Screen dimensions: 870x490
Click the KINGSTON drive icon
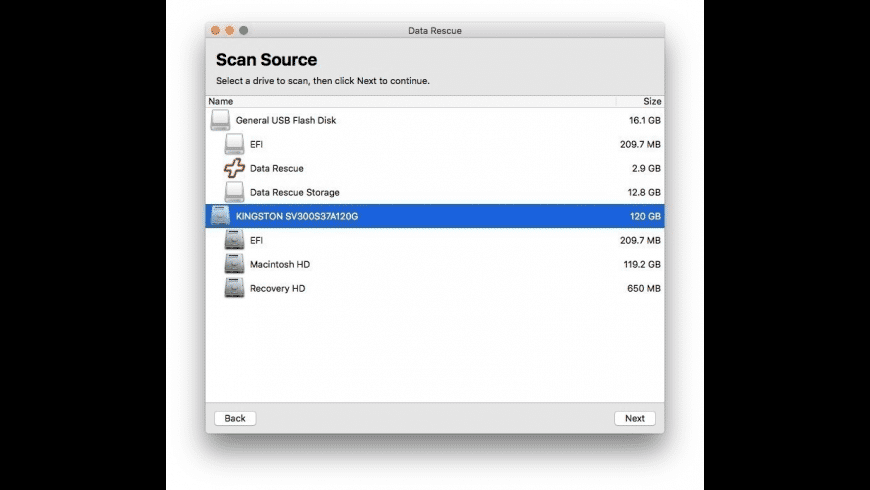(x=220, y=216)
